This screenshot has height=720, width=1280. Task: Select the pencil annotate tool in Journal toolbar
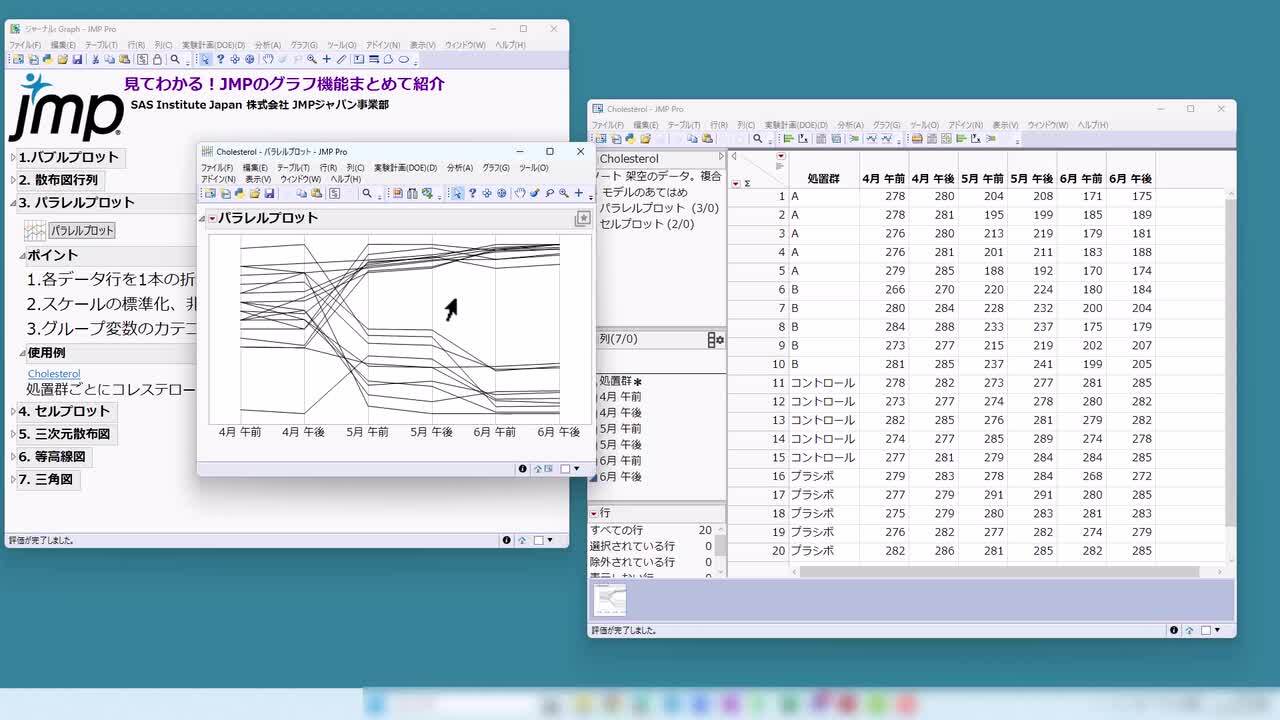341,59
